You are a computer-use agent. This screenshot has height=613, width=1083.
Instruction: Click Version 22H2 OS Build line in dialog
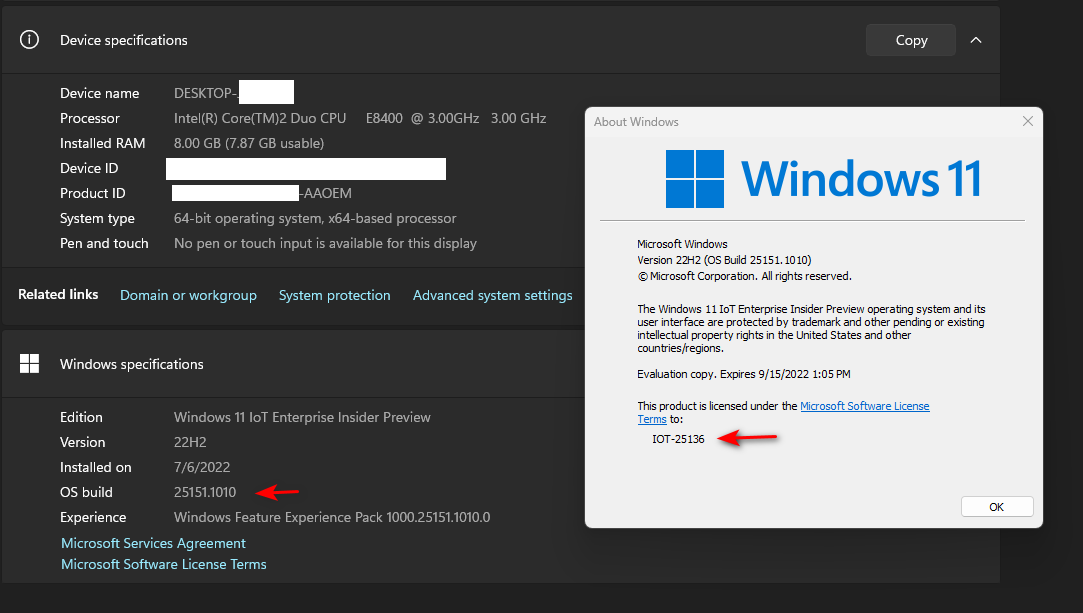coord(724,260)
